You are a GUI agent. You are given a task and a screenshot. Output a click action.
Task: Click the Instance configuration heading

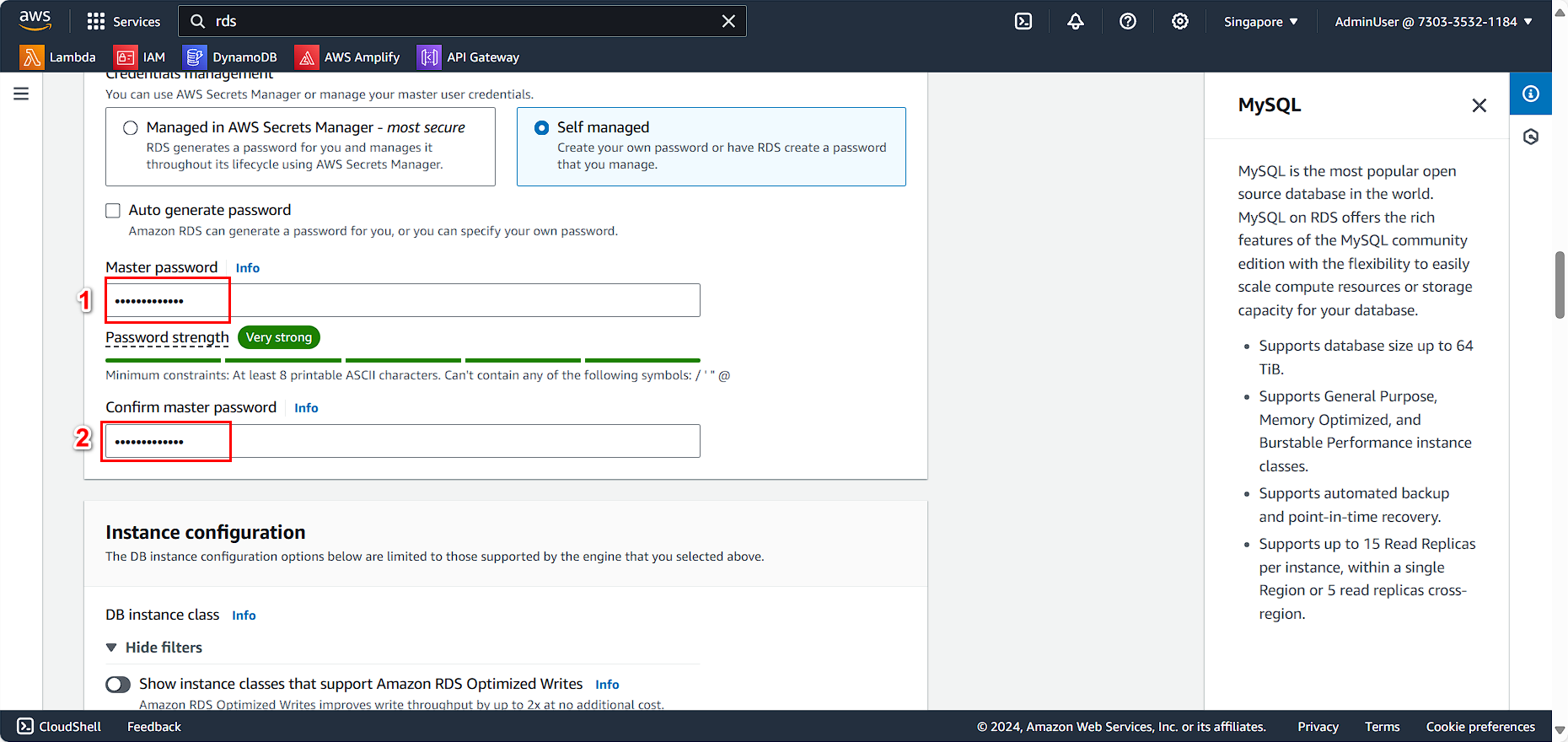[206, 533]
